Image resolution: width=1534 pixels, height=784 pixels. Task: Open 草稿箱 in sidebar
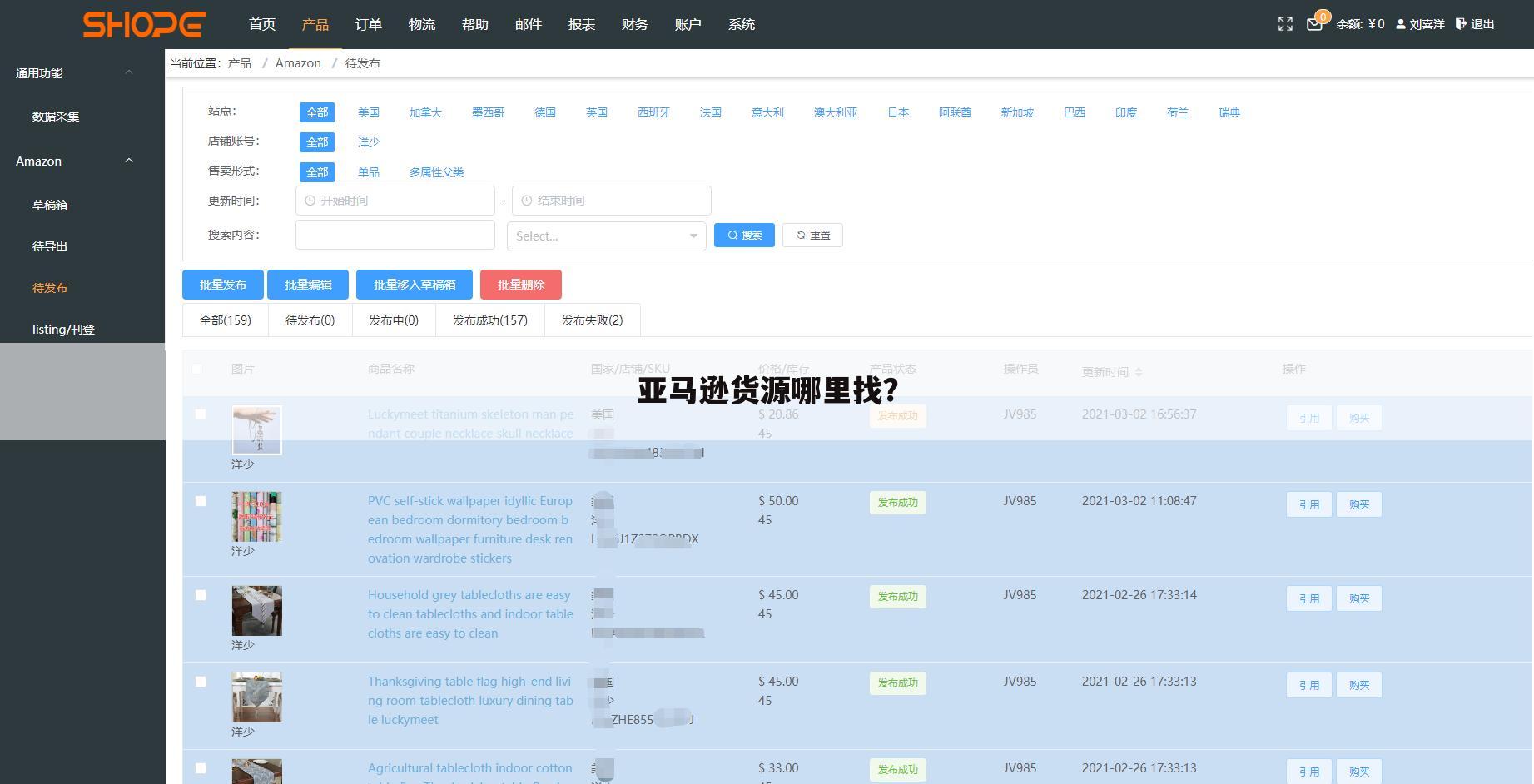tap(50, 205)
